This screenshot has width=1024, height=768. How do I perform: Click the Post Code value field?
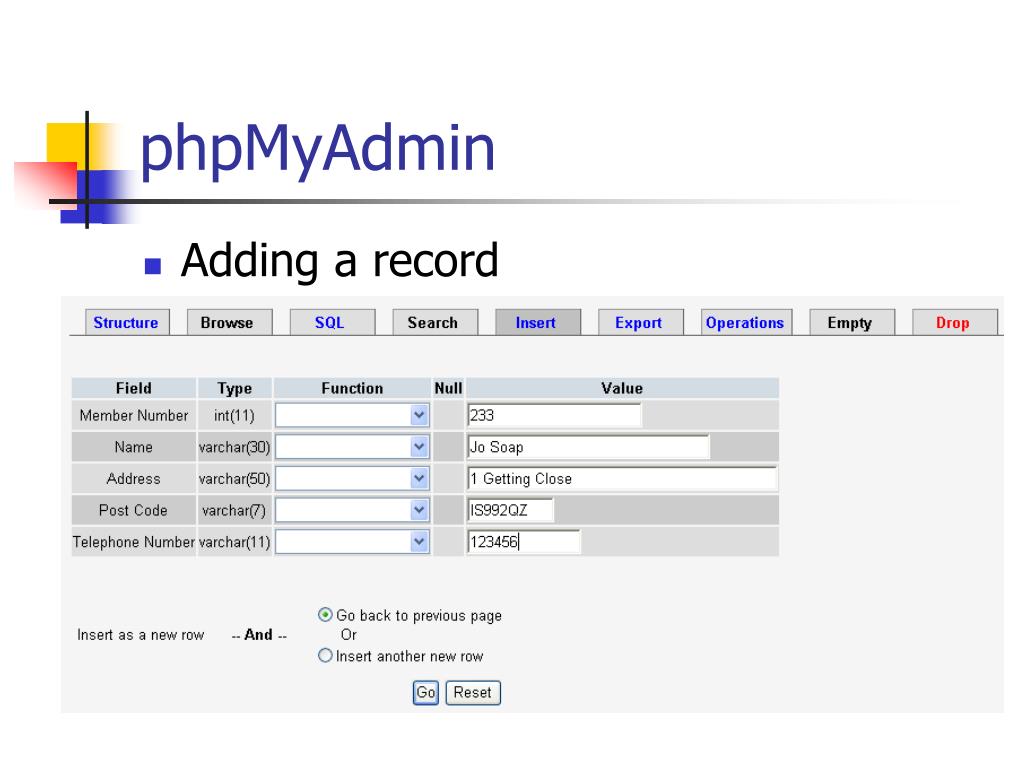511,510
